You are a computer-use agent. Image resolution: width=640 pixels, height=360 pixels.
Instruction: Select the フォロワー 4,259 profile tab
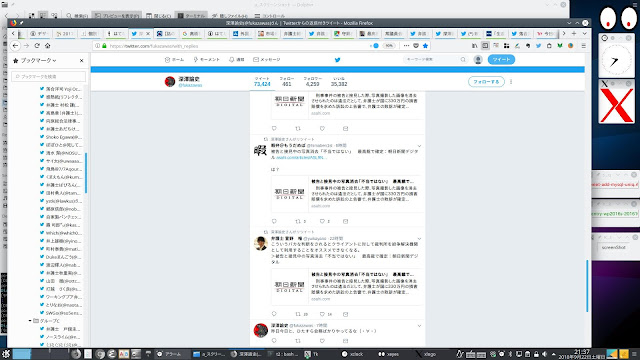pyautogui.click(x=313, y=82)
